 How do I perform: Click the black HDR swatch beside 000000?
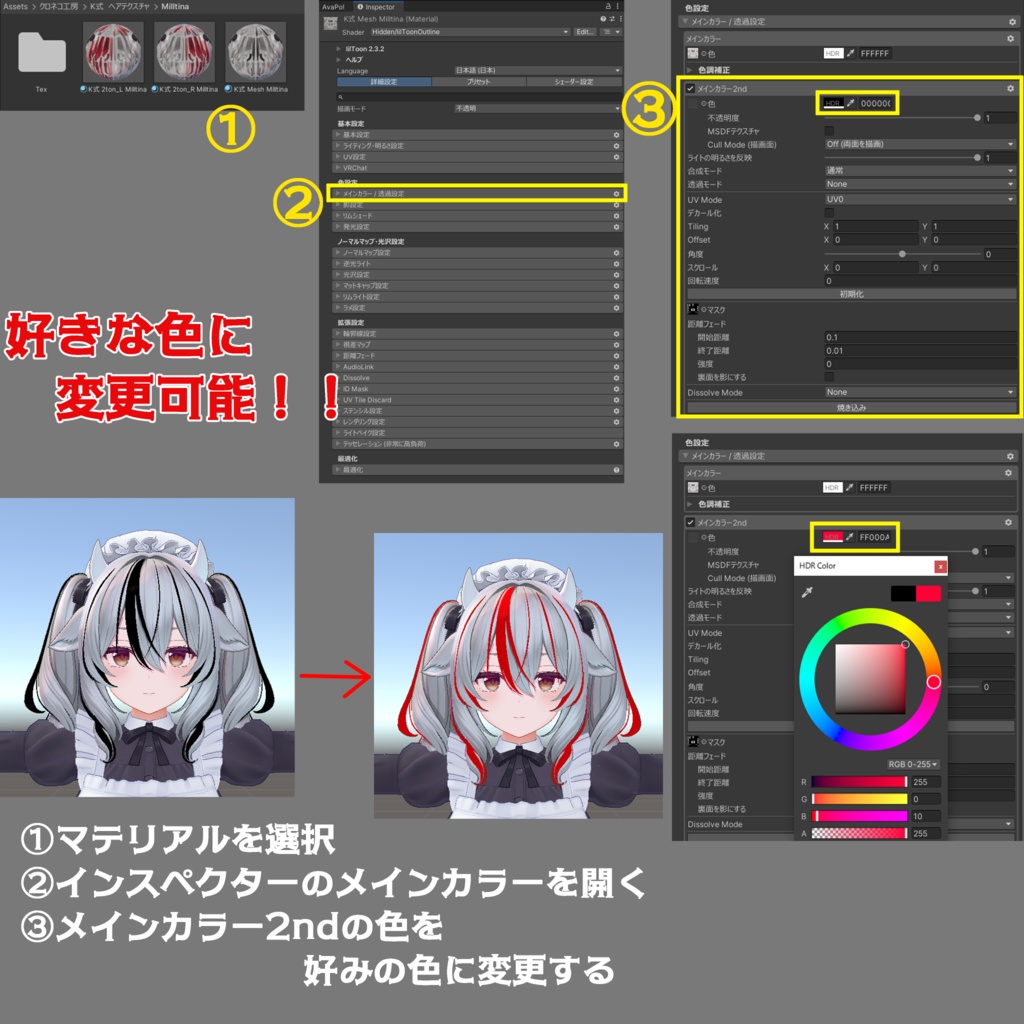click(x=833, y=103)
